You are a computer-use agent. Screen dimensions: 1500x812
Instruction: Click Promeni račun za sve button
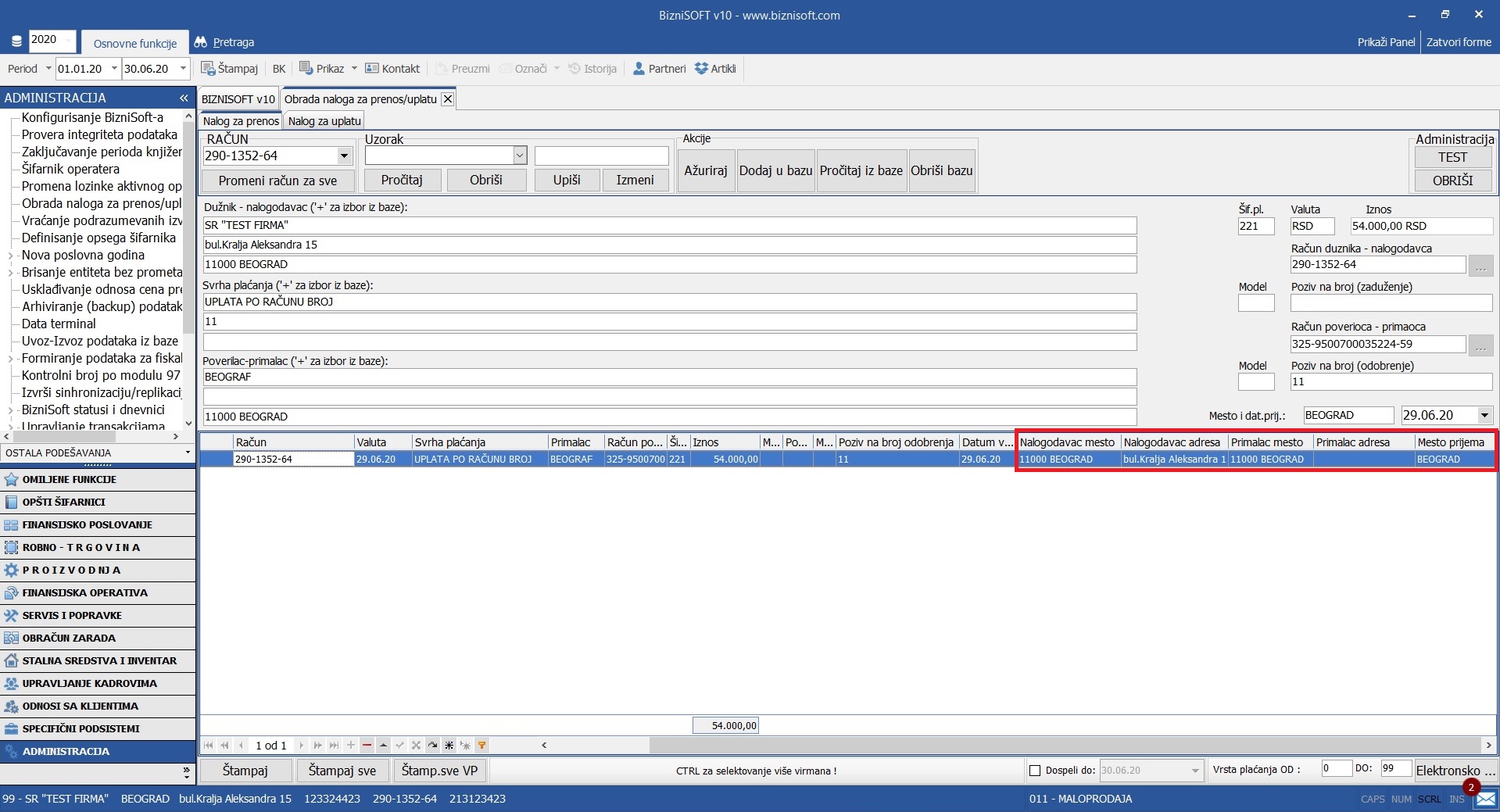click(x=277, y=181)
